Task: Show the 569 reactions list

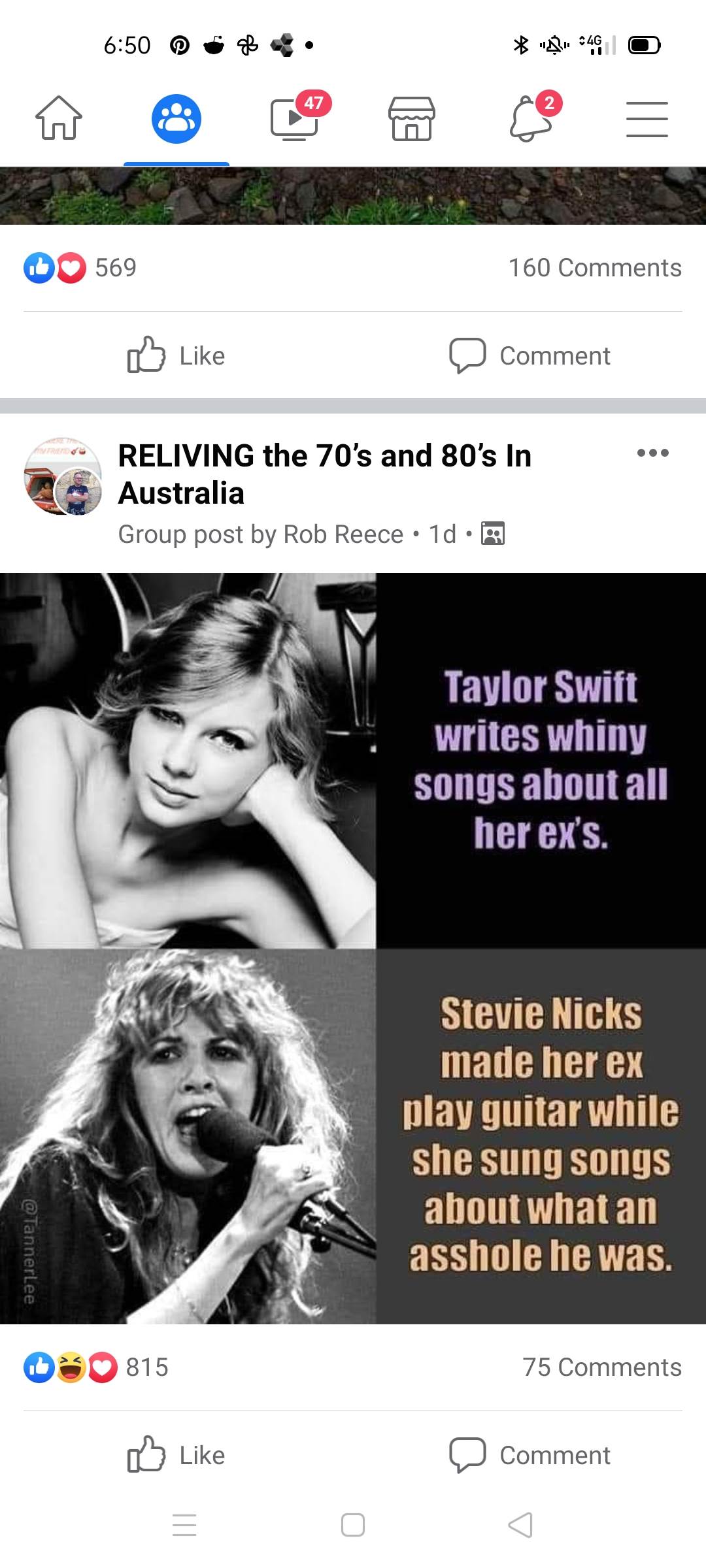Action: pos(81,268)
